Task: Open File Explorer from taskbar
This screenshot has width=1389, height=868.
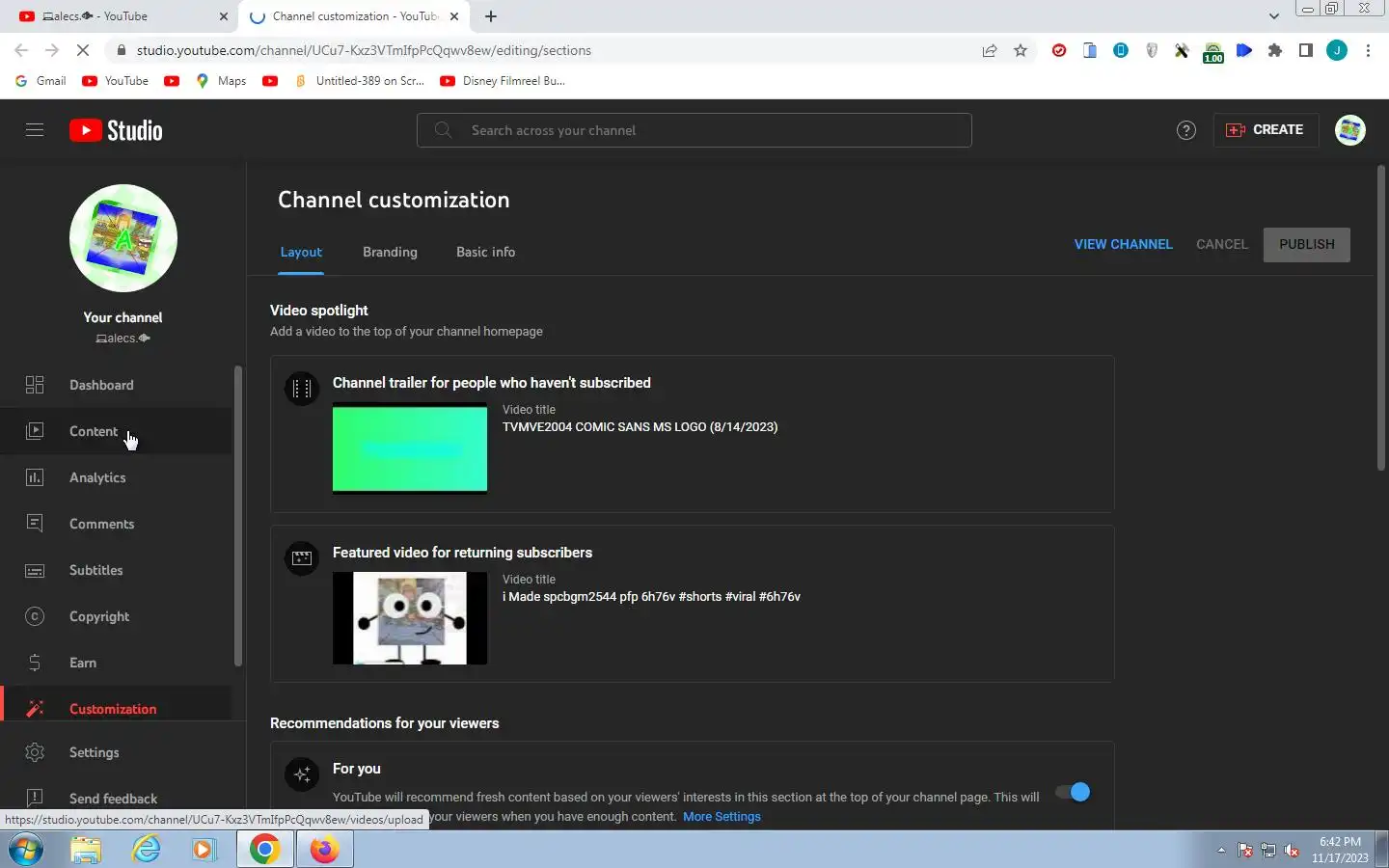Action: click(x=86, y=850)
